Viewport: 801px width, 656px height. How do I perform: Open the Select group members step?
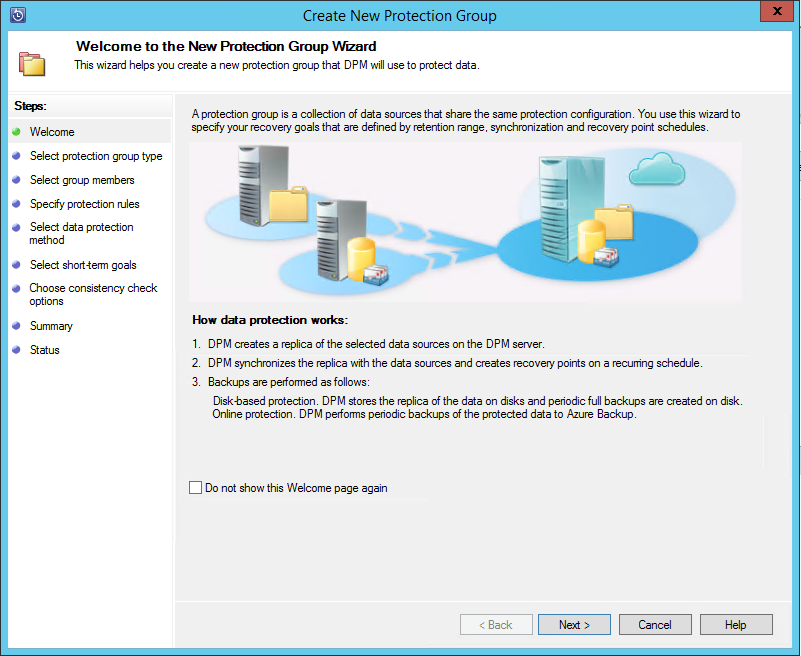point(82,180)
